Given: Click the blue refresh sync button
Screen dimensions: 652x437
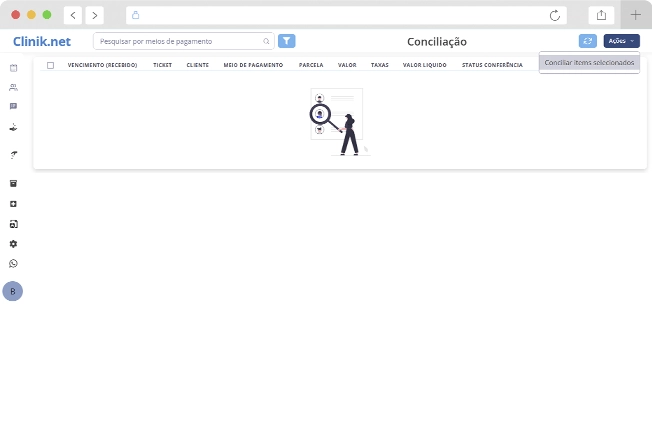Looking at the screenshot, I should tap(588, 41).
